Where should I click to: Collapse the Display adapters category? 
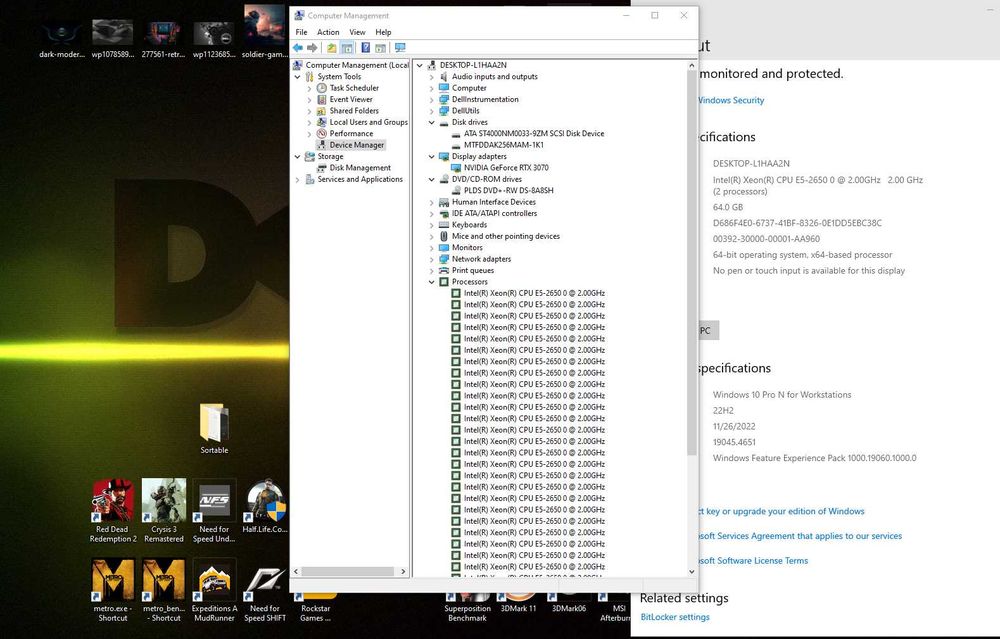432,157
